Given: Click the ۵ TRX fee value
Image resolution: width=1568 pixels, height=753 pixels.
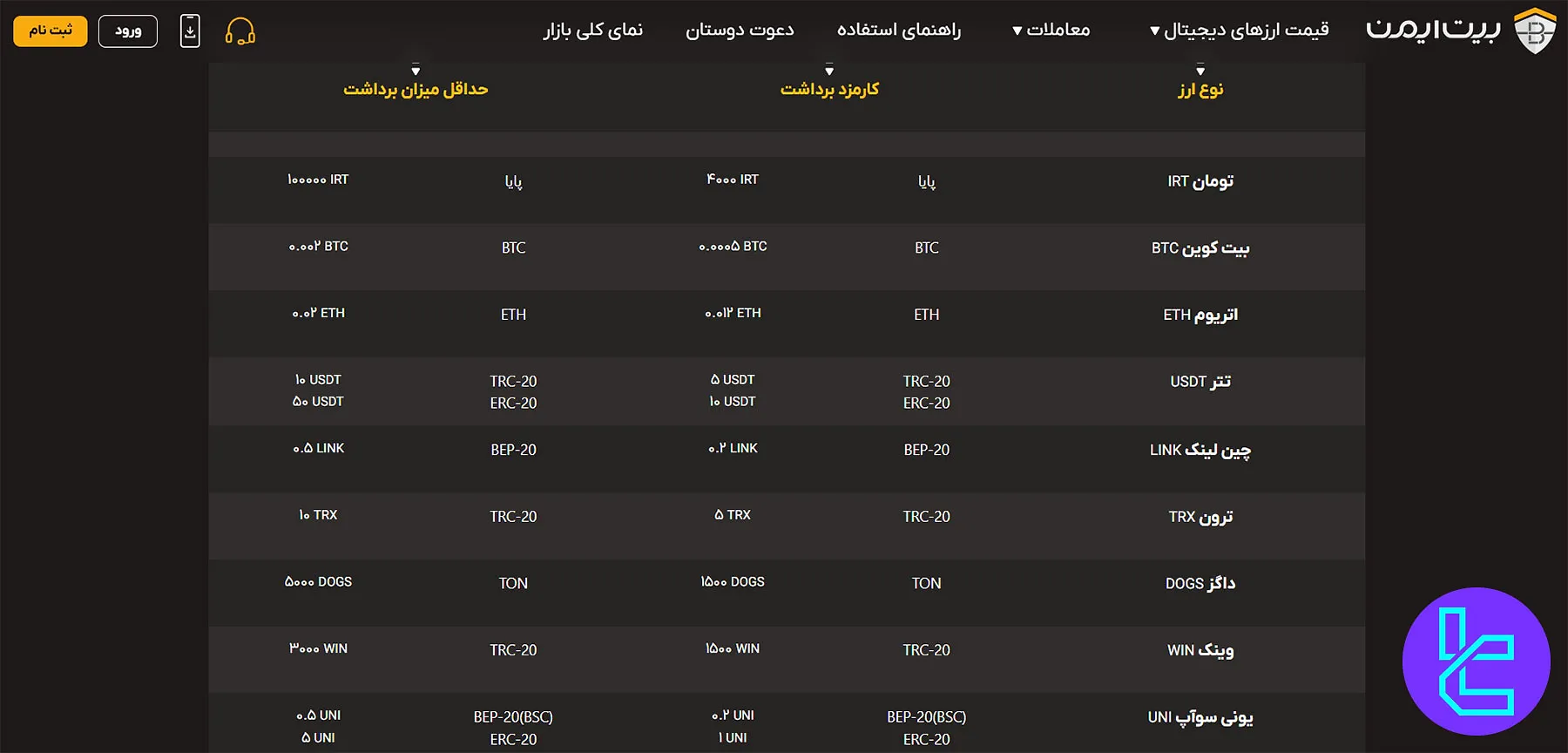Looking at the screenshot, I should (733, 515).
